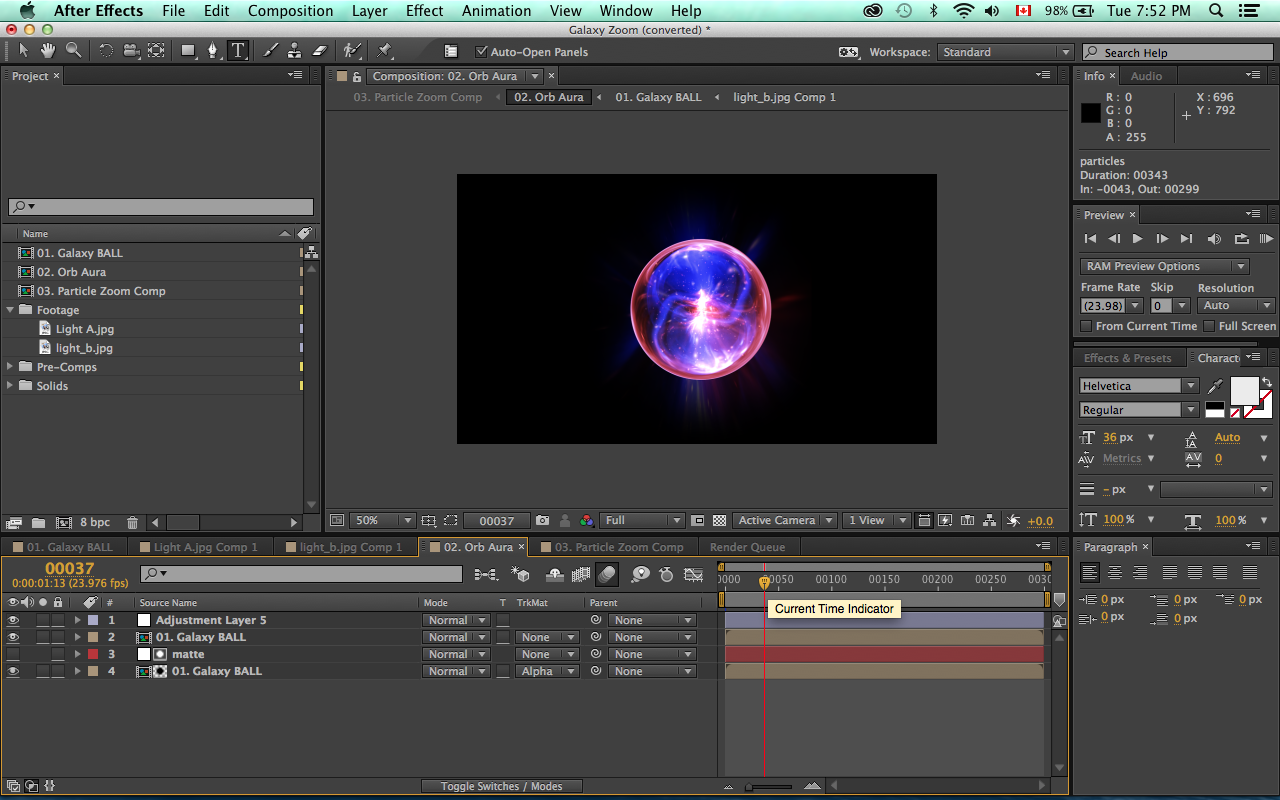The width and height of the screenshot is (1280, 800).
Task: Open the Effect menu
Action: pyautogui.click(x=424, y=11)
